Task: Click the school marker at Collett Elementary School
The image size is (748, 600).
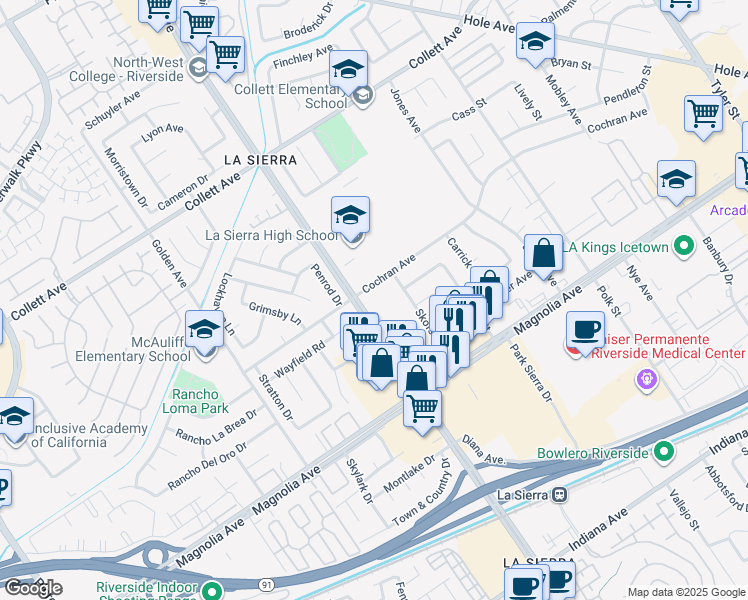Action: coord(348,69)
